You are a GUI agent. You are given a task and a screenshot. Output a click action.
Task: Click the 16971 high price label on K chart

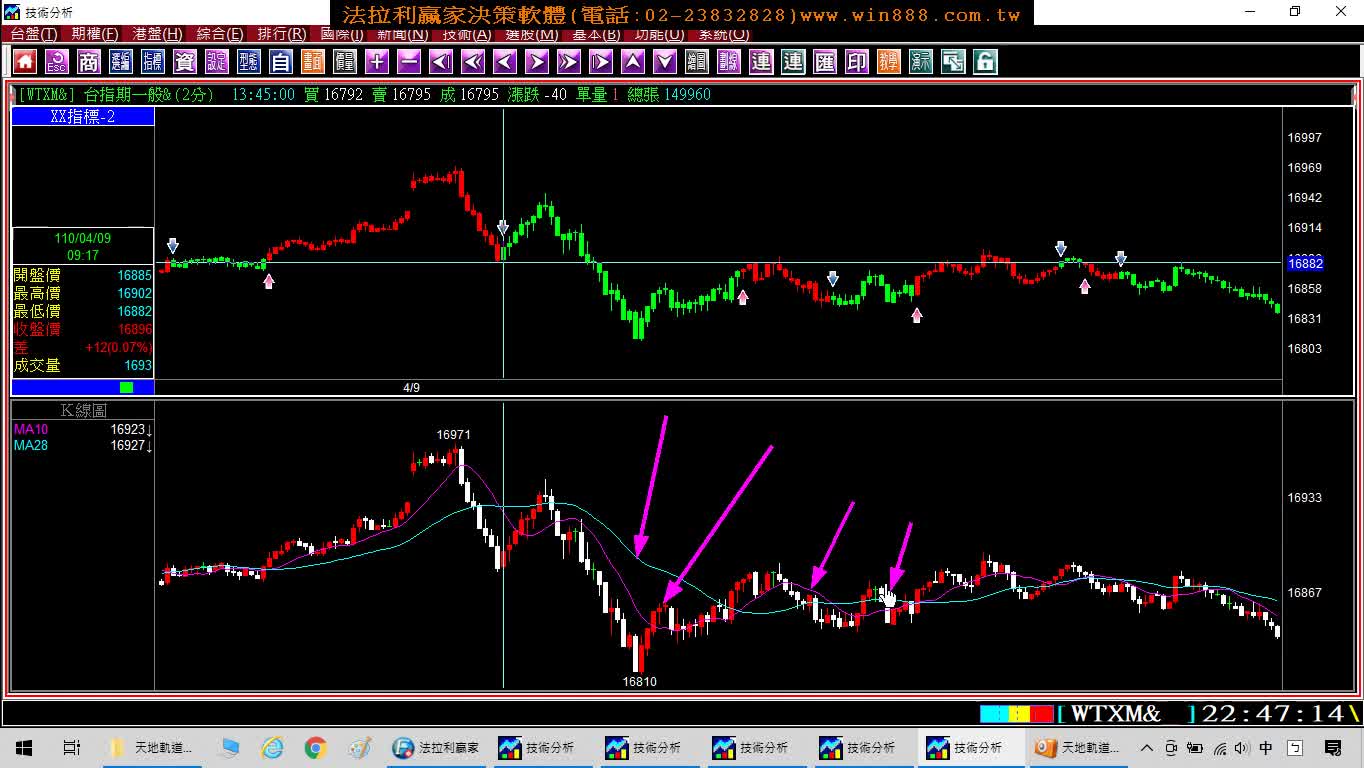coord(453,435)
